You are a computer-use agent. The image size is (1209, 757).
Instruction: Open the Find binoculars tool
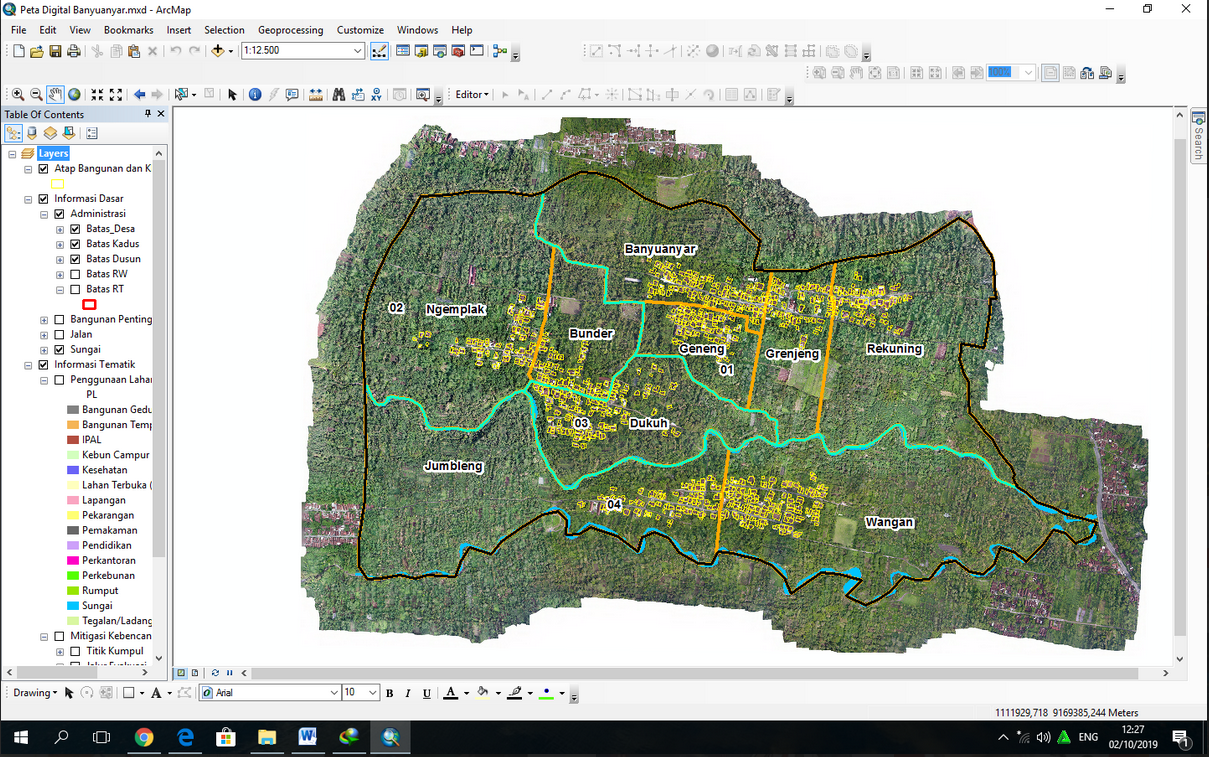tap(339, 95)
